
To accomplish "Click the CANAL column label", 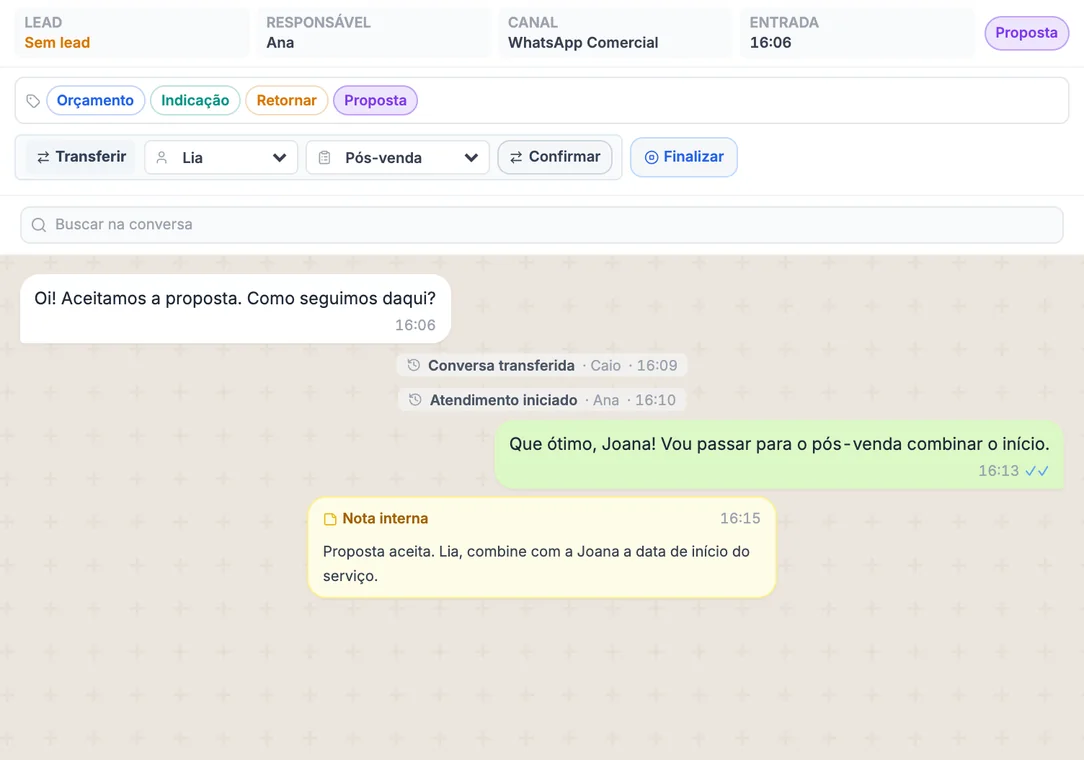I will tap(533, 22).
